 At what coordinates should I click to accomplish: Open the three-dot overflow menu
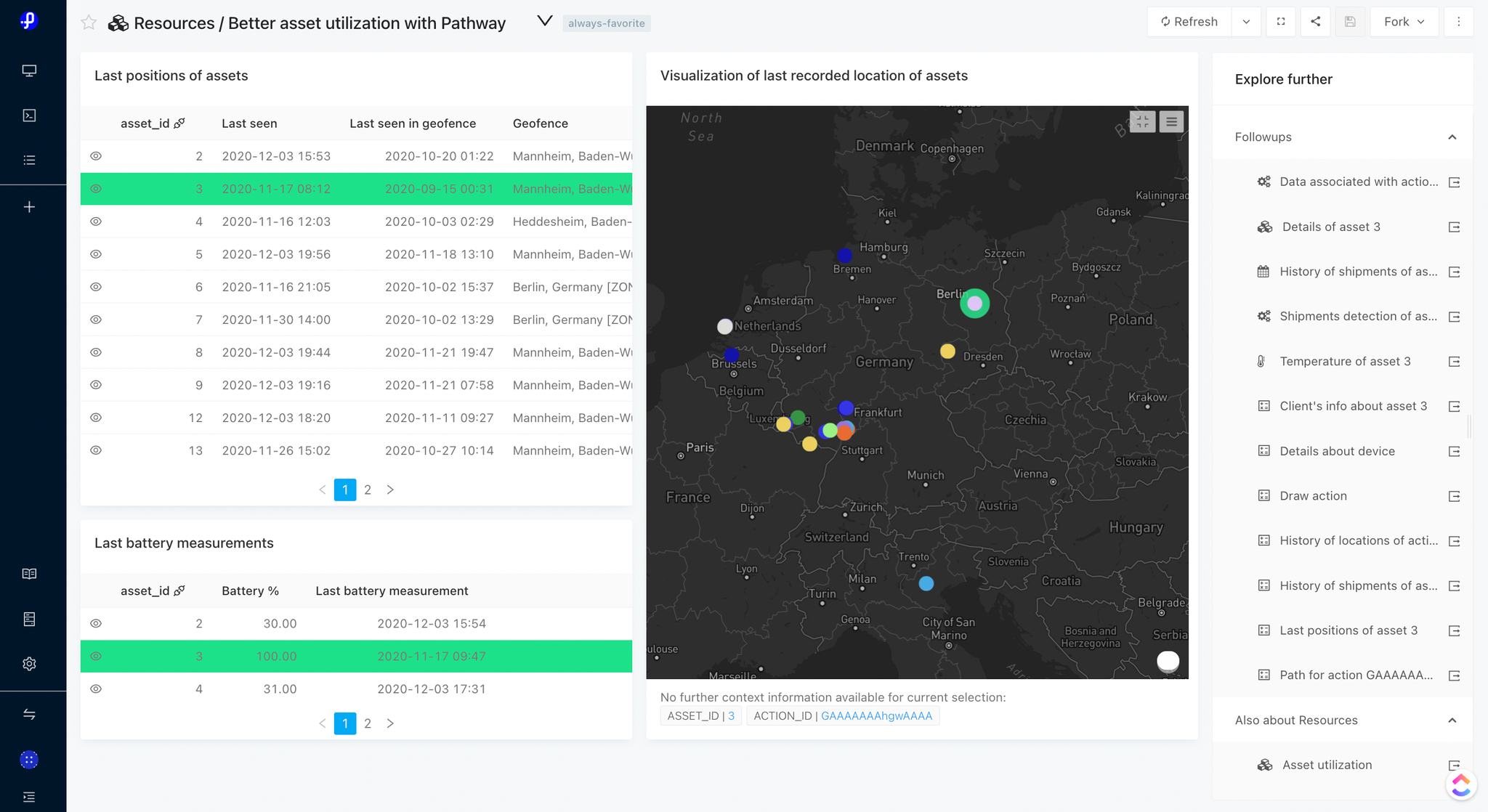[x=1459, y=21]
